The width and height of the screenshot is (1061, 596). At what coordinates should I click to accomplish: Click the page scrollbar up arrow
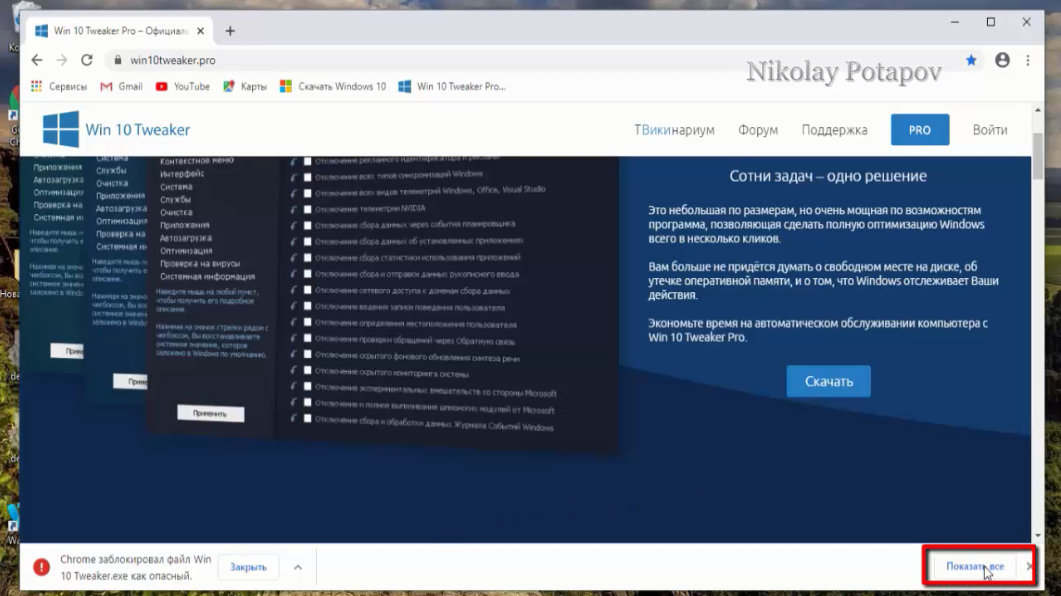[1038, 110]
